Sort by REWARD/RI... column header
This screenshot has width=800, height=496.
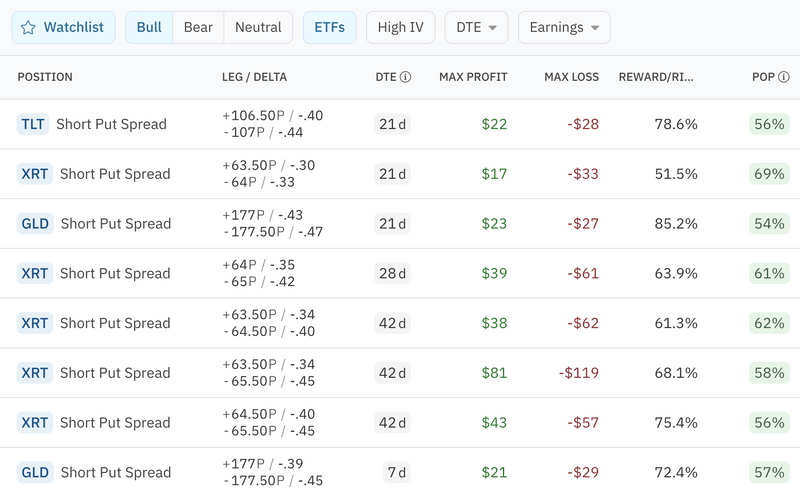(656, 77)
